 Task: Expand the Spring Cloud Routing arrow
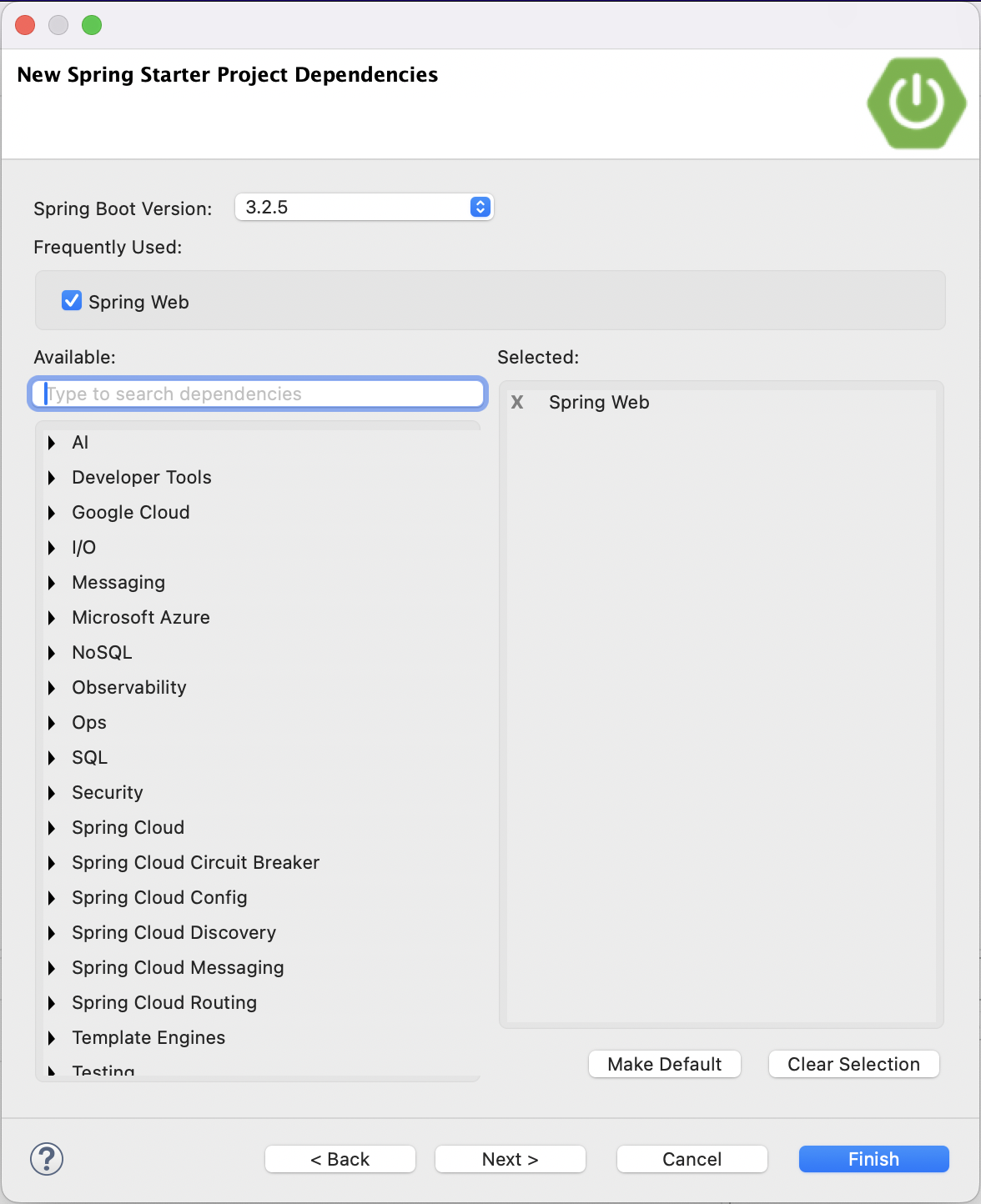tap(52, 1003)
